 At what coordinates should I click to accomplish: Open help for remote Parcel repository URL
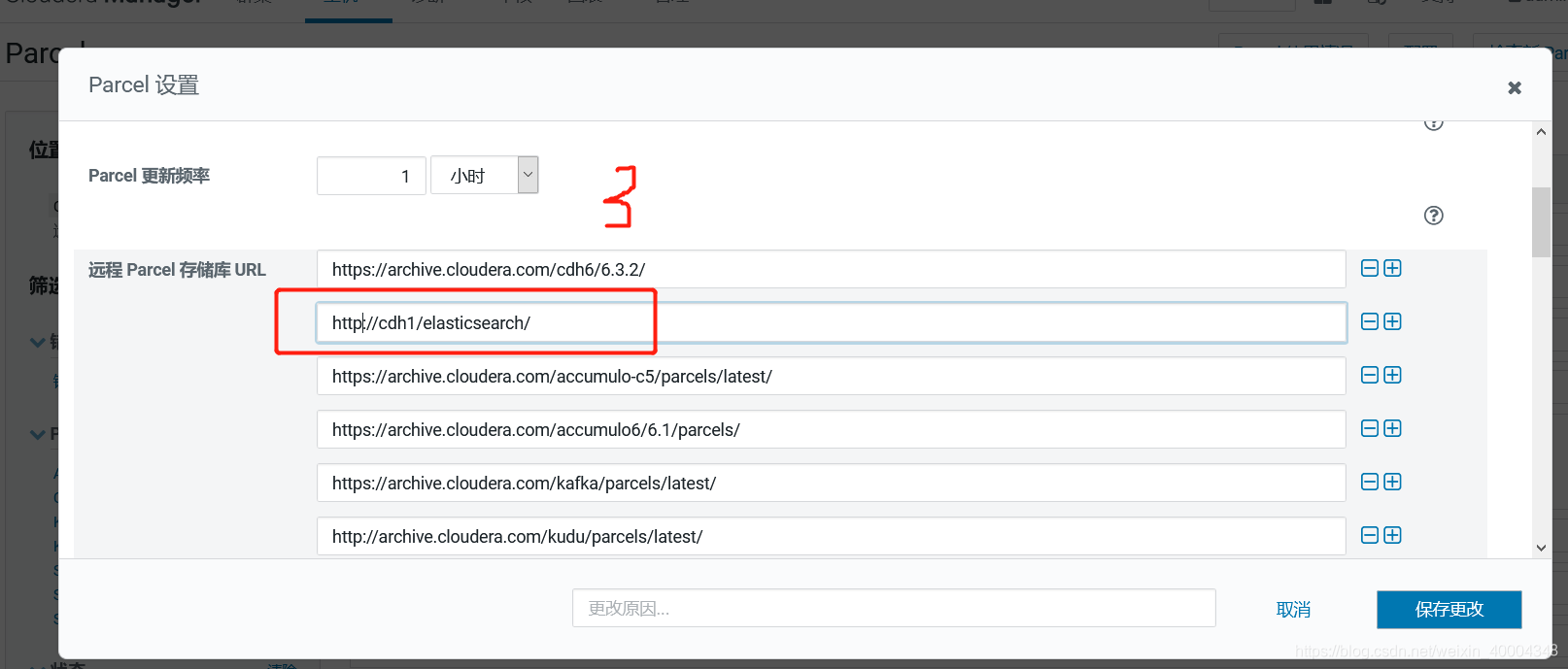coord(1433,216)
